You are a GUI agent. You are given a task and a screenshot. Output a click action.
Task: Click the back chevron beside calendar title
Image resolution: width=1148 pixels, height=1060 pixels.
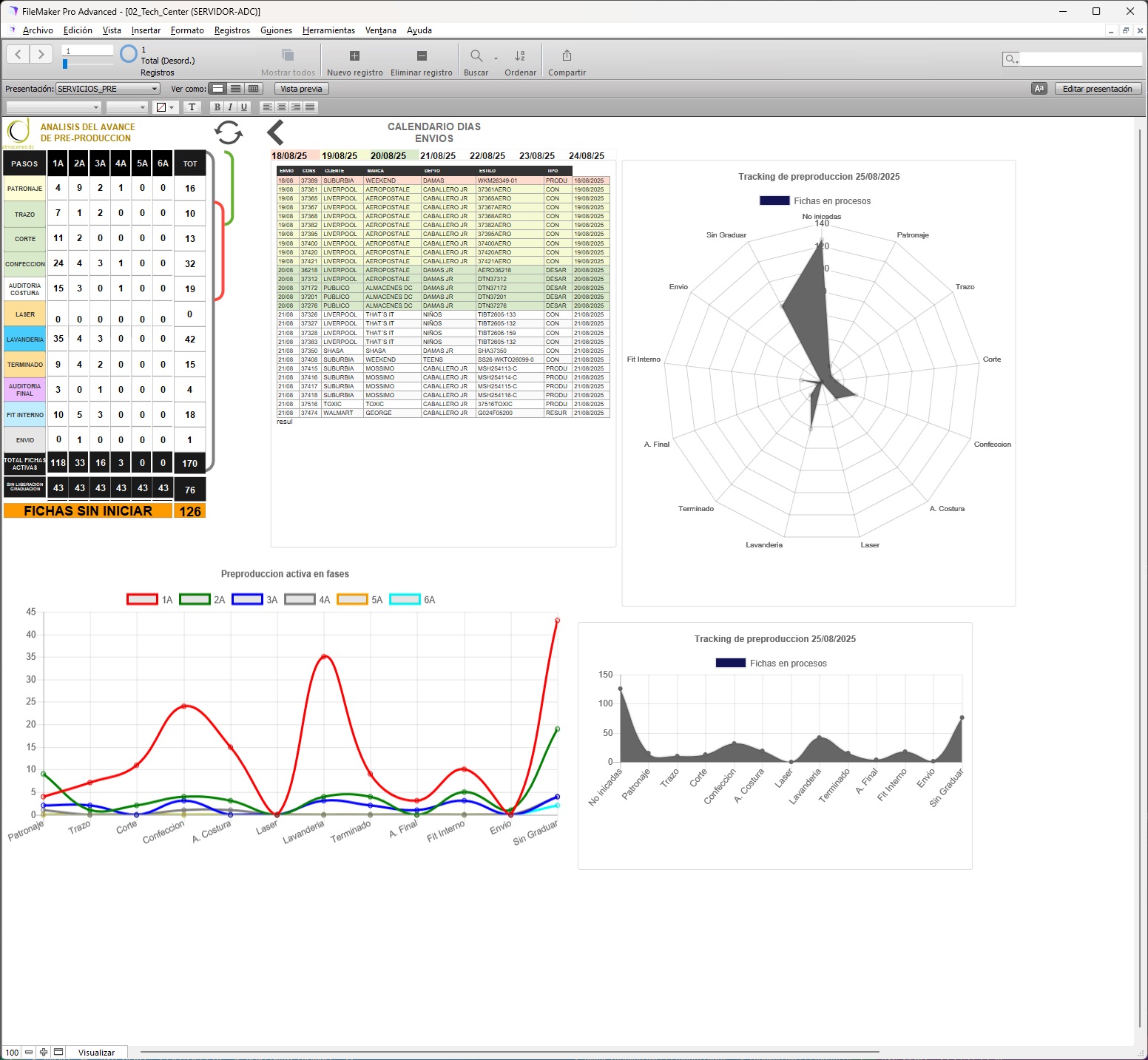coord(275,133)
